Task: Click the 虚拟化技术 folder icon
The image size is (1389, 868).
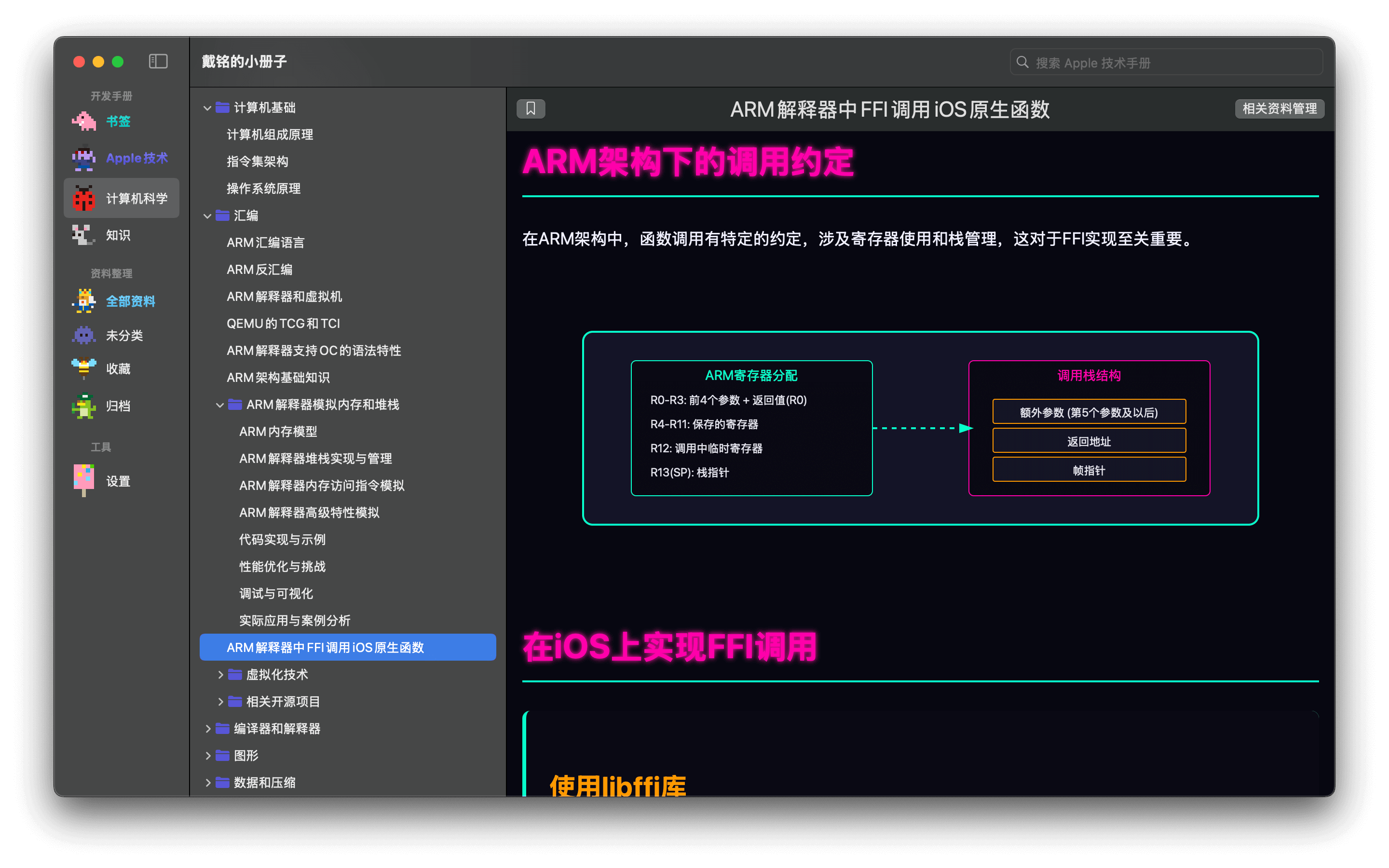Action: (x=235, y=674)
